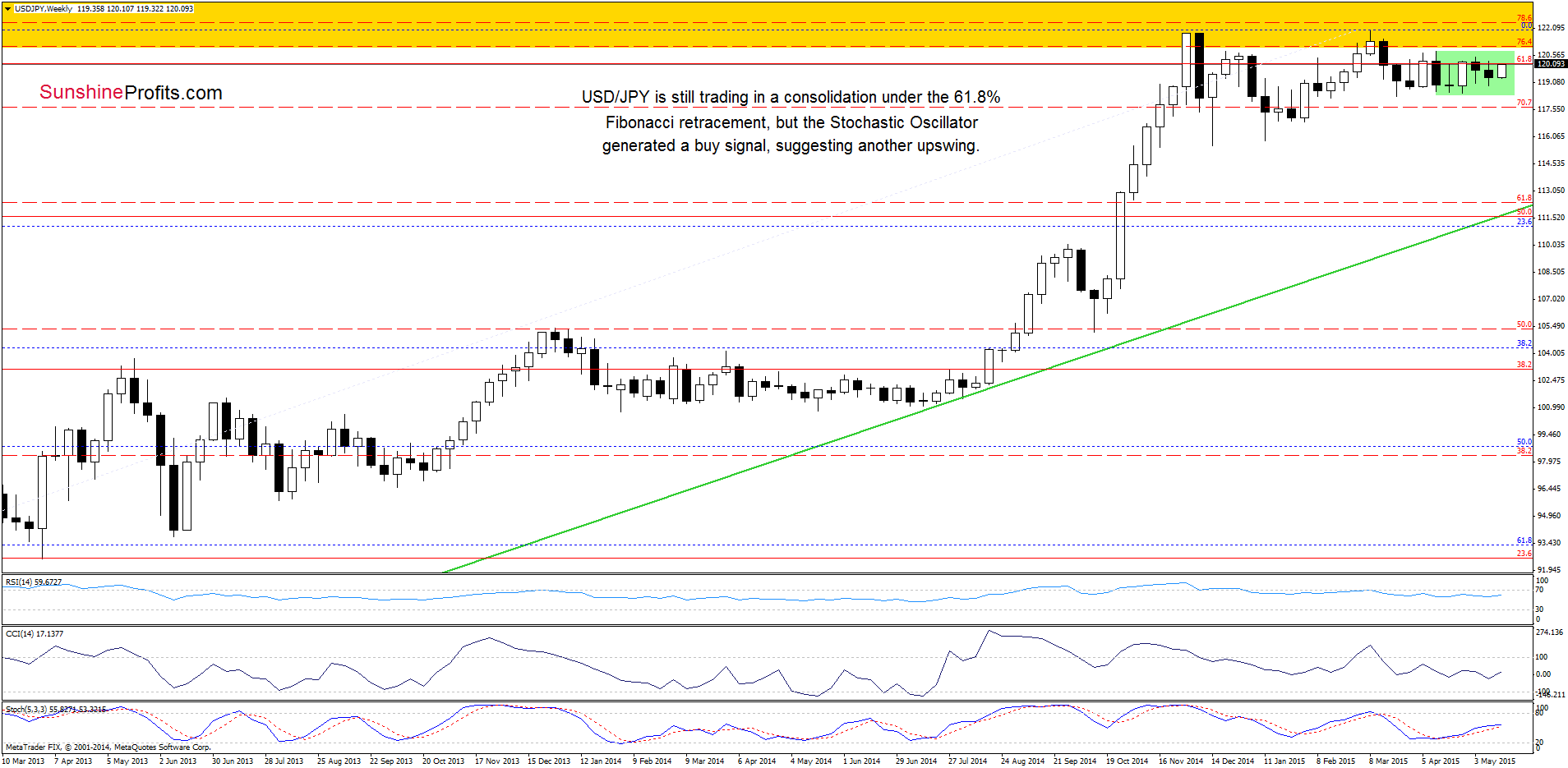Select the Stoch(5,3,3) indicator label
The height and width of the screenshot is (768, 1568).
click(x=55, y=709)
